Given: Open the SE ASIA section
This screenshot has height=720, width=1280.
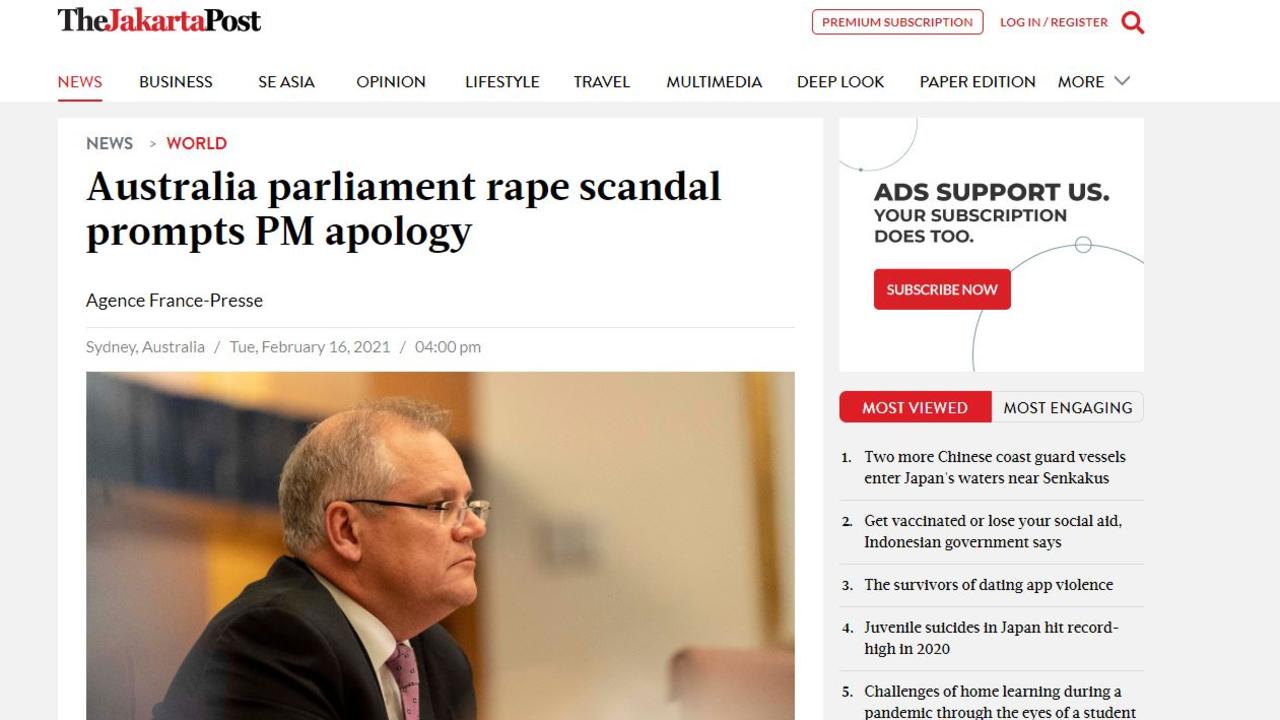Looking at the screenshot, I should coord(286,82).
